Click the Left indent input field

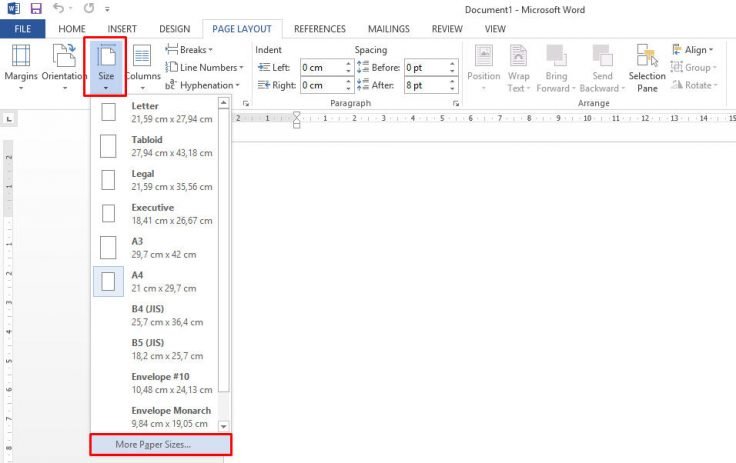tap(325, 68)
